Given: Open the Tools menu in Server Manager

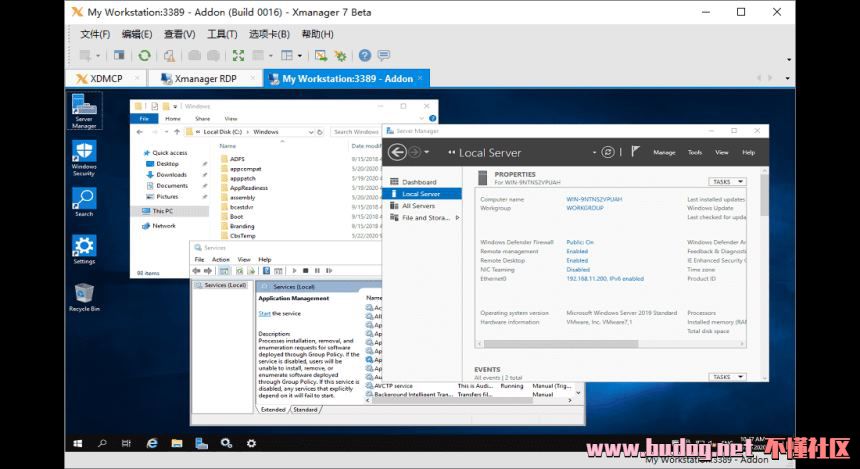Looking at the screenshot, I should click(x=695, y=152).
